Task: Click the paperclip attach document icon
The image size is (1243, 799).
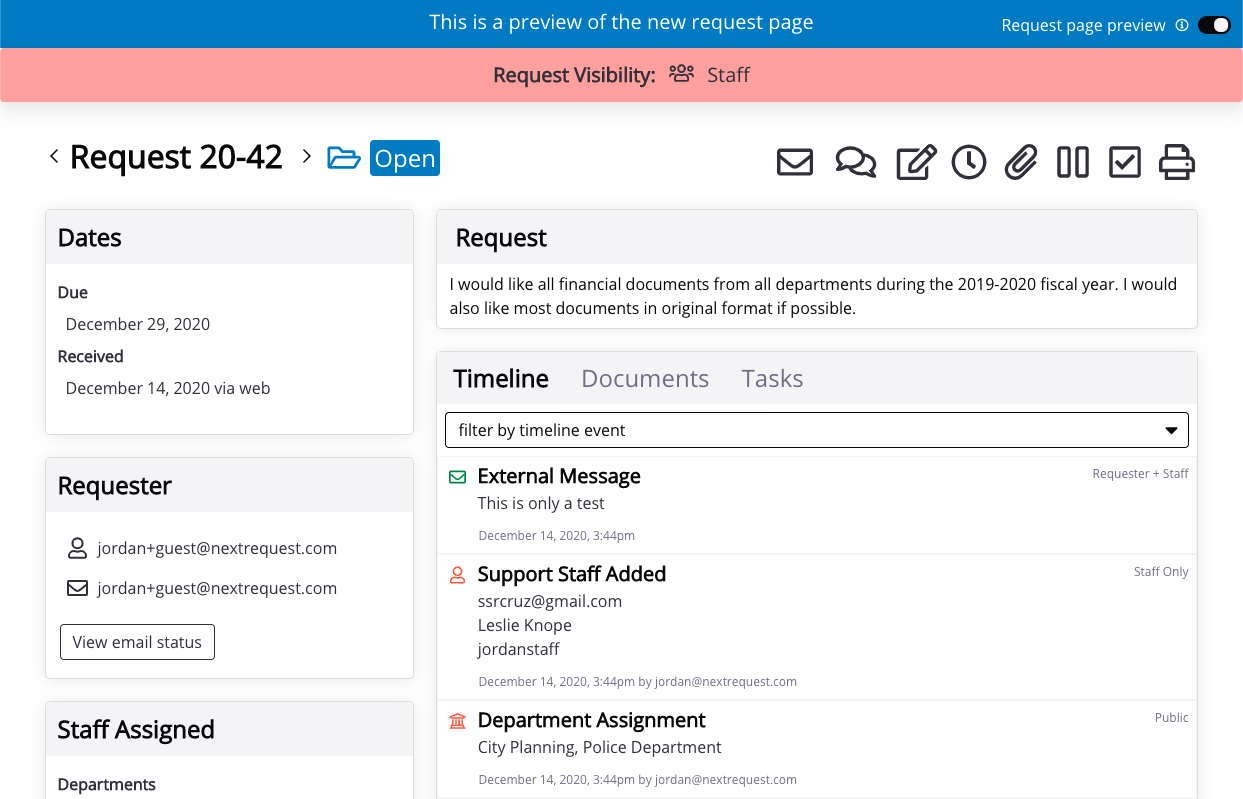Action: 1020,162
